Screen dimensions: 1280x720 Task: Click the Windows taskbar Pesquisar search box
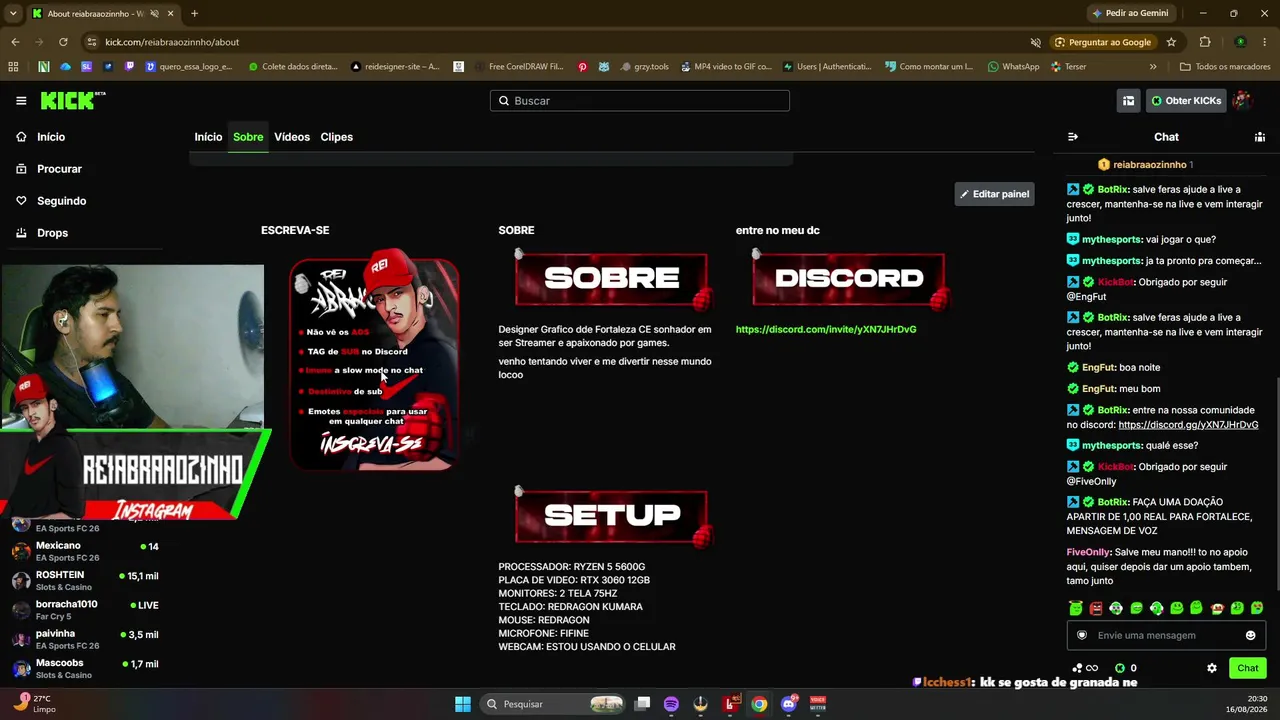tap(554, 704)
